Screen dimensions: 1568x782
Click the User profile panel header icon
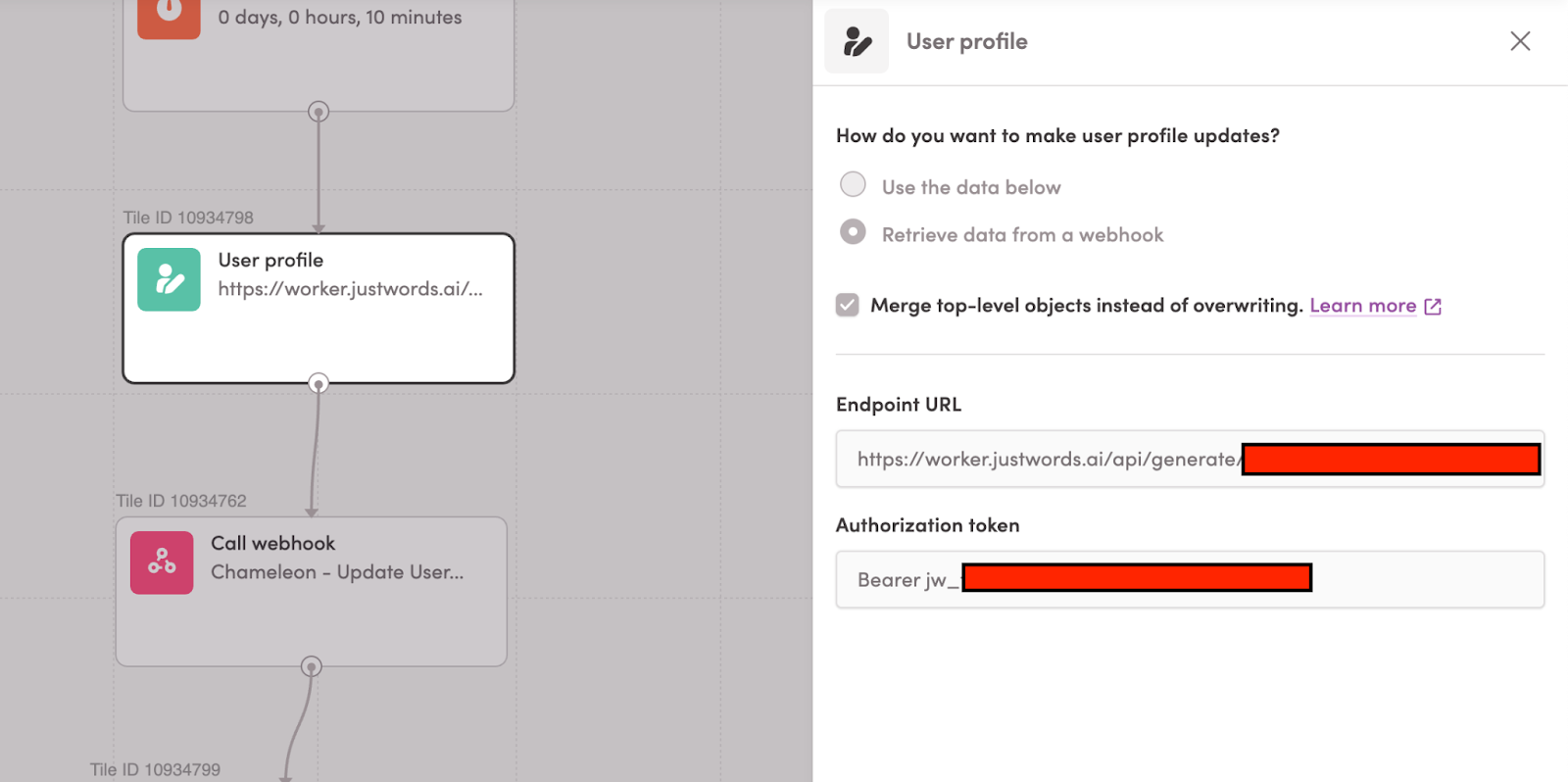coord(857,41)
